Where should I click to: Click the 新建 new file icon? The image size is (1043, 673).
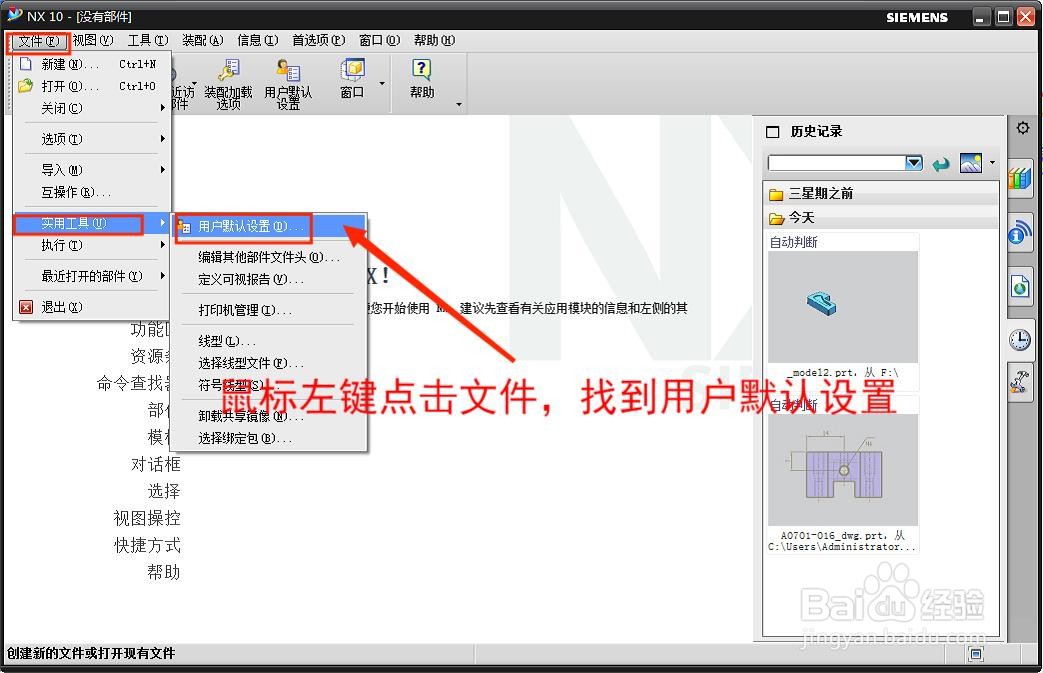(25, 64)
